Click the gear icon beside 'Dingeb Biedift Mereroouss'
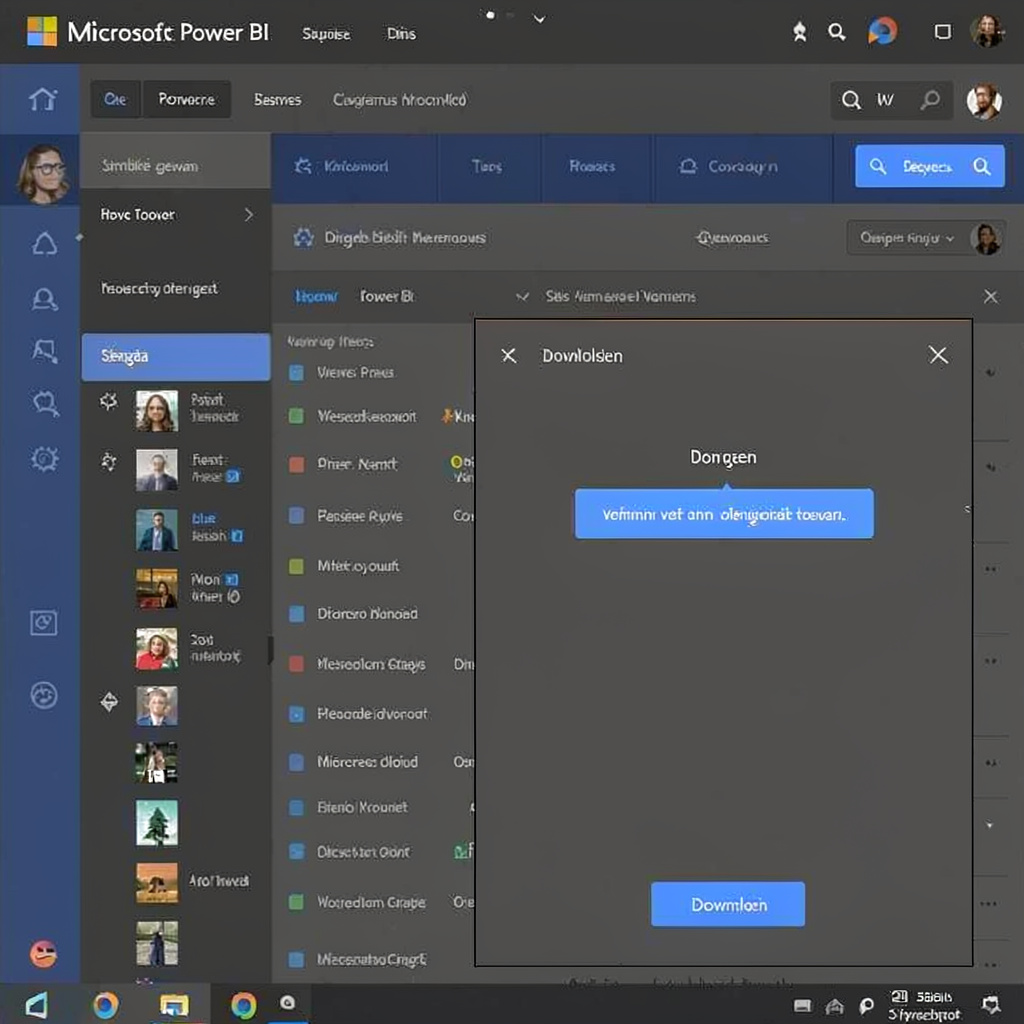The height and width of the screenshot is (1024, 1024). [x=303, y=237]
